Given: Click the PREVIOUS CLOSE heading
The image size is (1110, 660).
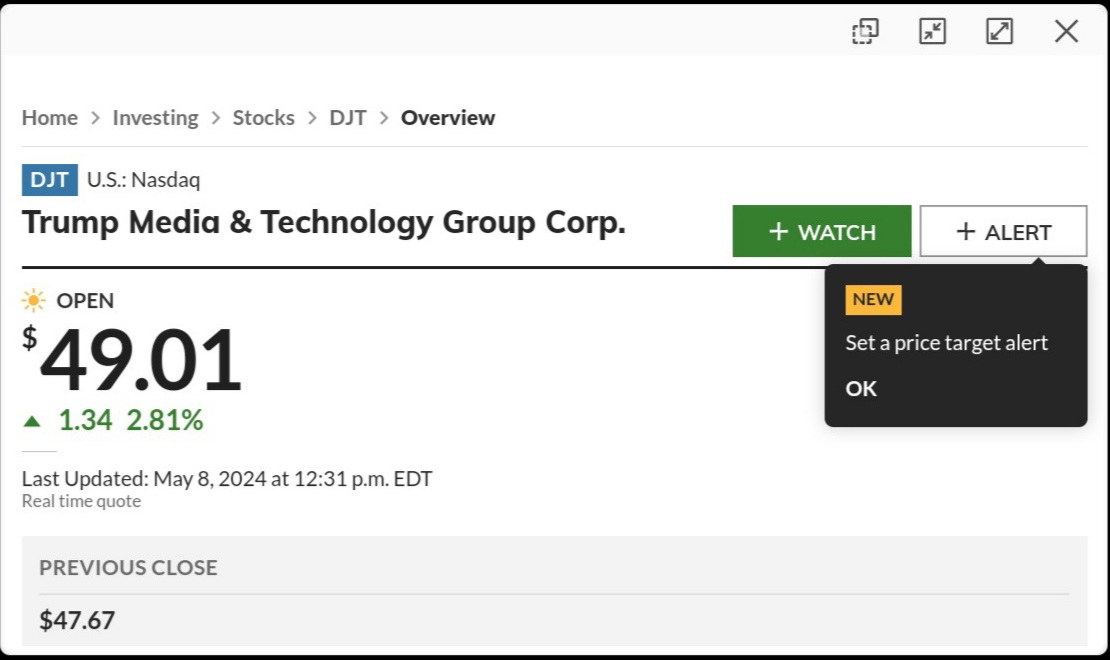Looking at the screenshot, I should click(x=128, y=568).
